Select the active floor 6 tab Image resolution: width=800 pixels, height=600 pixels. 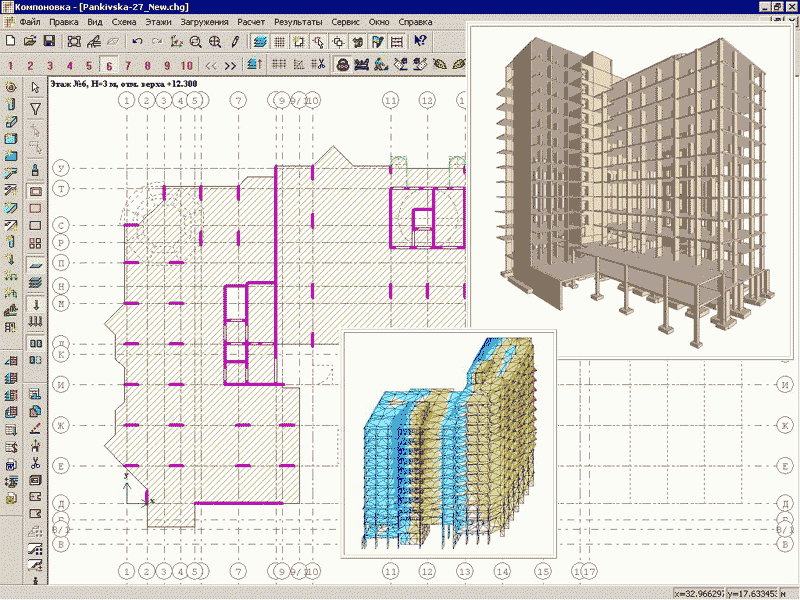(x=109, y=66)
